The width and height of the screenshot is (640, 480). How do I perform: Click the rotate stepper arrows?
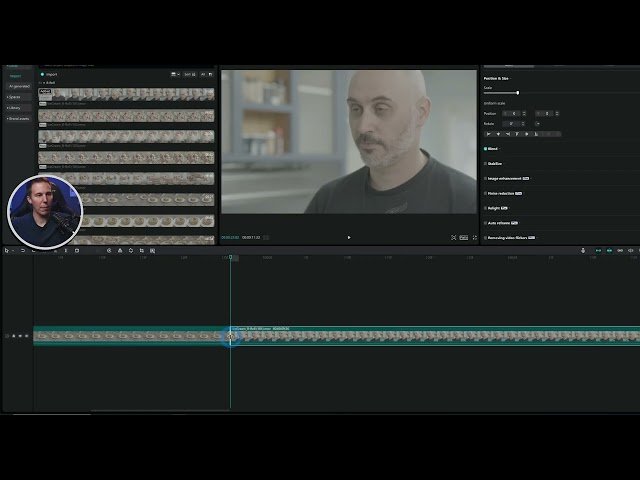tap(523, 124)
